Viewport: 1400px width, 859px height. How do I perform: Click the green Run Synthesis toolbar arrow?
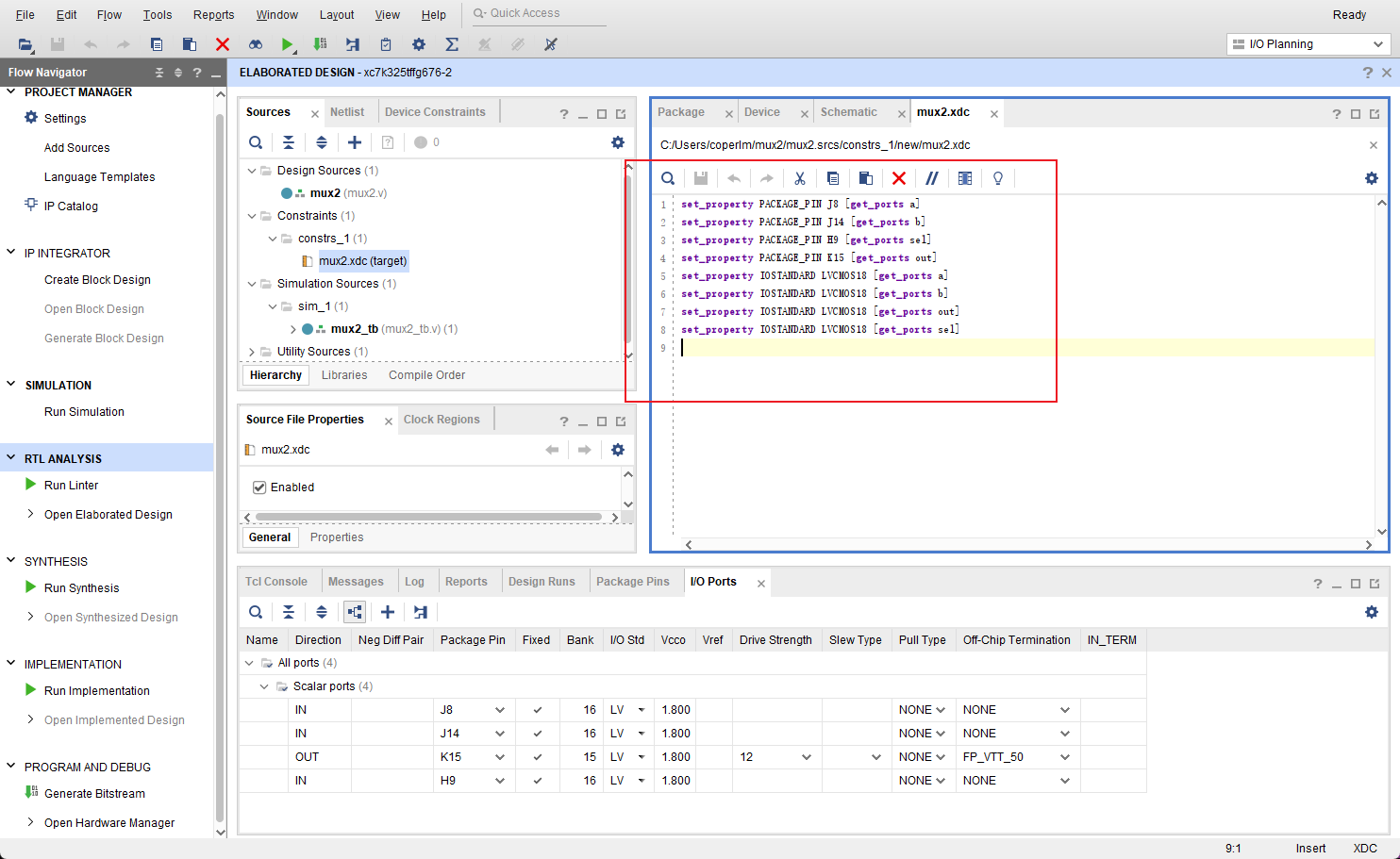pos(287,44)
